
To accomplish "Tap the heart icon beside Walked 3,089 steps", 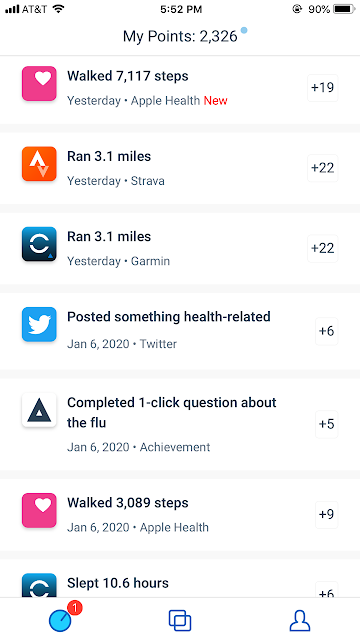I will click(39, 510).
